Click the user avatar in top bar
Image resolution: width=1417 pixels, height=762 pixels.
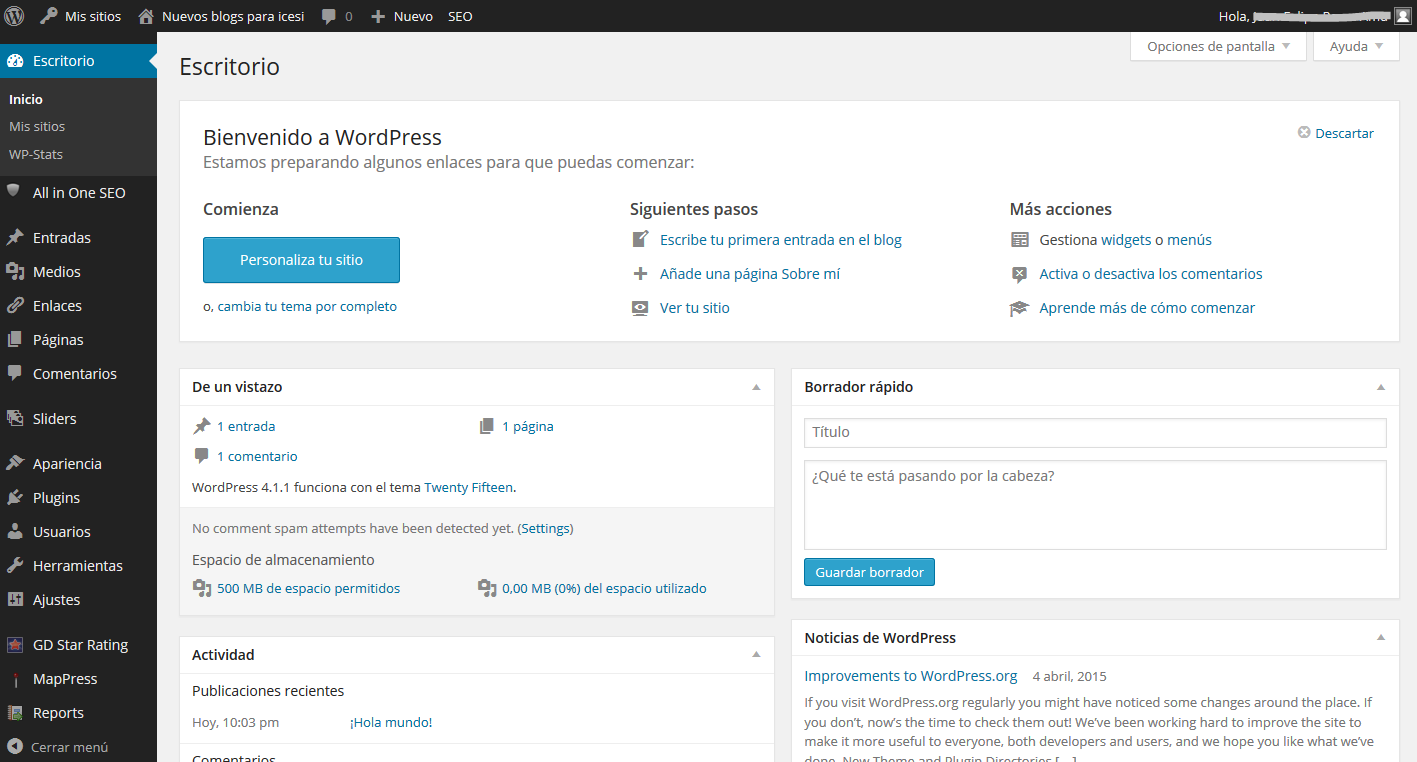[1403, 16]
